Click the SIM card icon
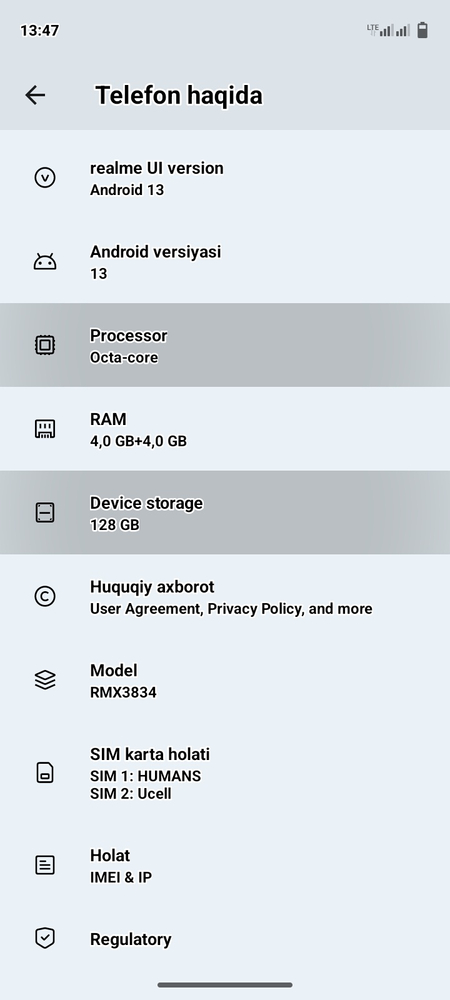Screen dimensions: 450x1000 coord(45,773)
